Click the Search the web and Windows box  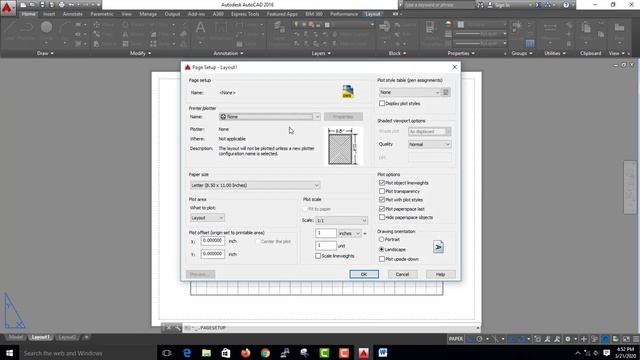click(88, 353)
